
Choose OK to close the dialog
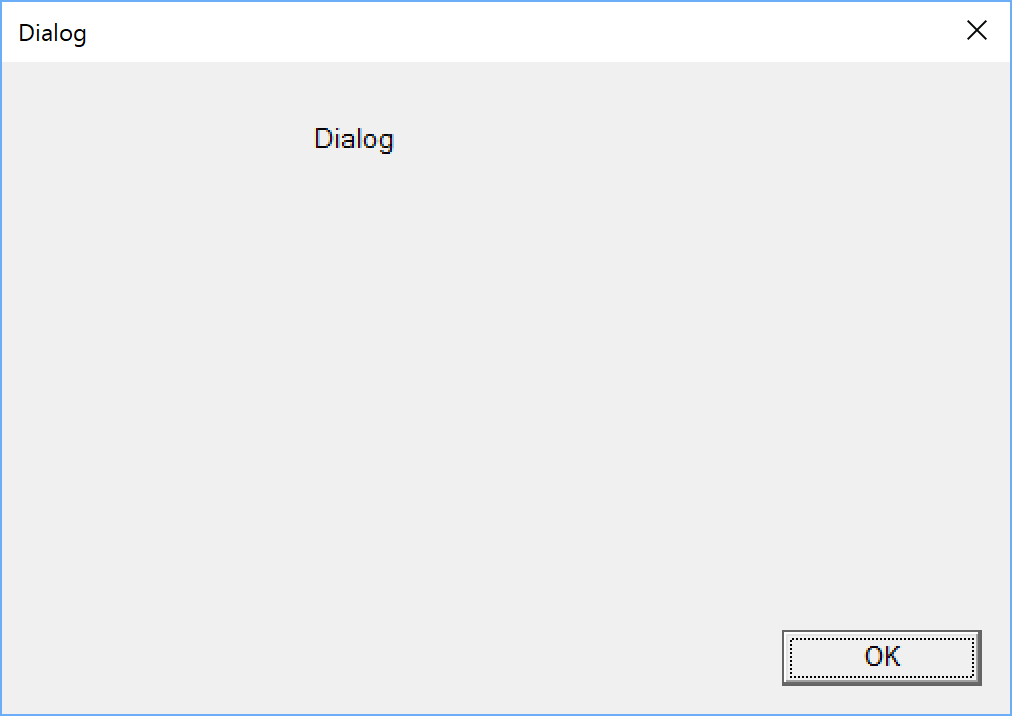point(882,657)
